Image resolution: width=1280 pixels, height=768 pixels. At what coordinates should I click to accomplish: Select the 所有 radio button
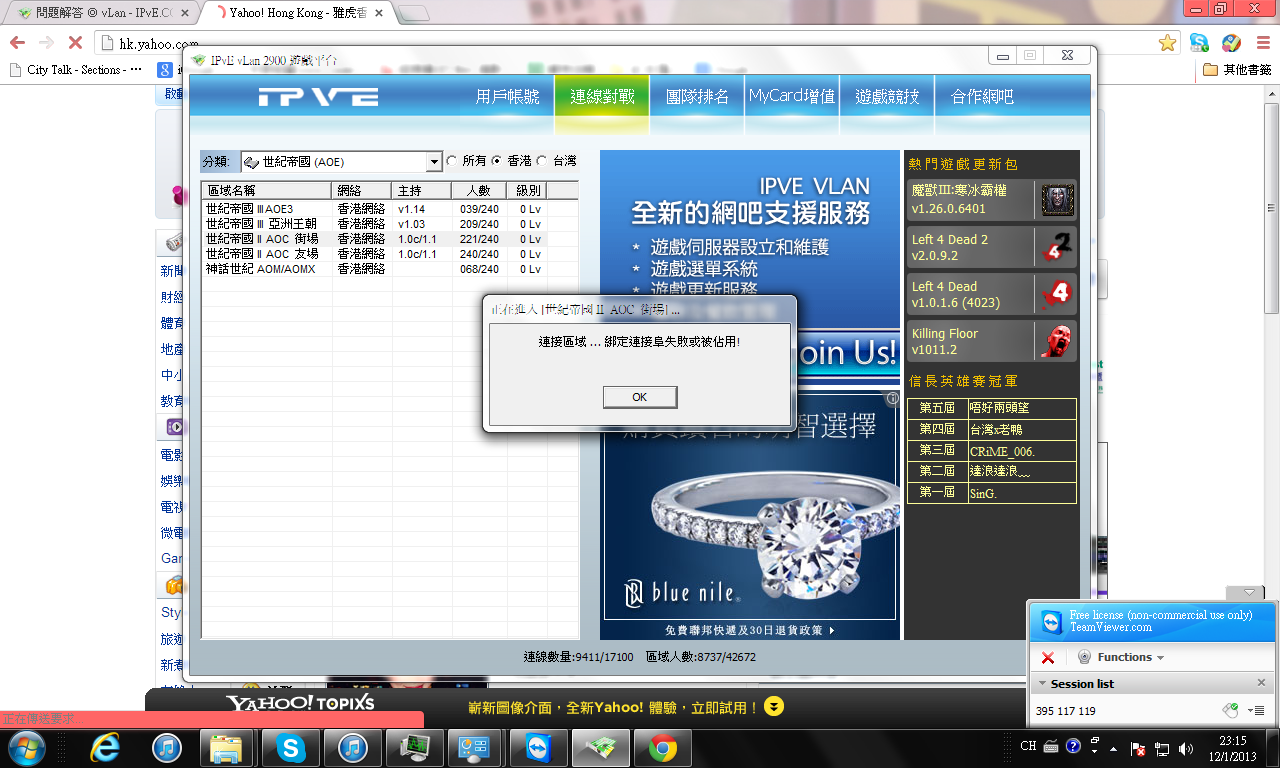[452, 161]
